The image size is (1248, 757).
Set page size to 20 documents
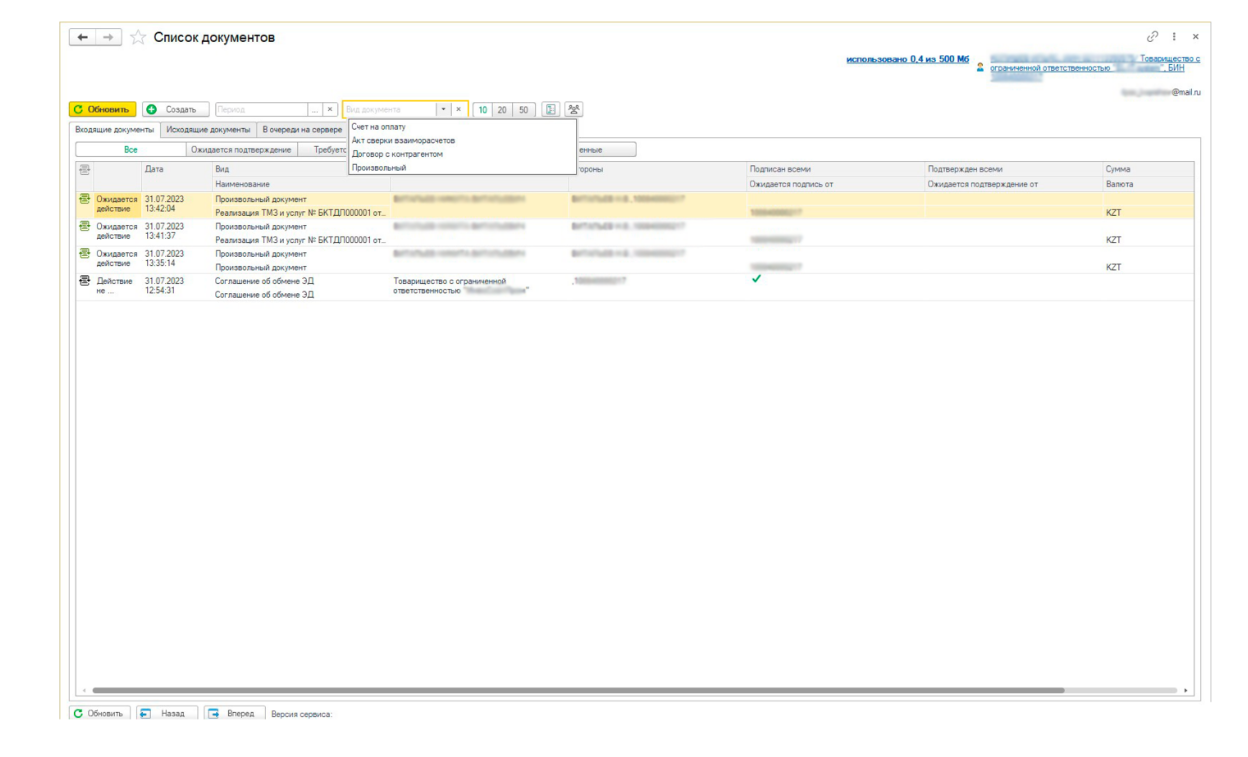click(502, 110)
